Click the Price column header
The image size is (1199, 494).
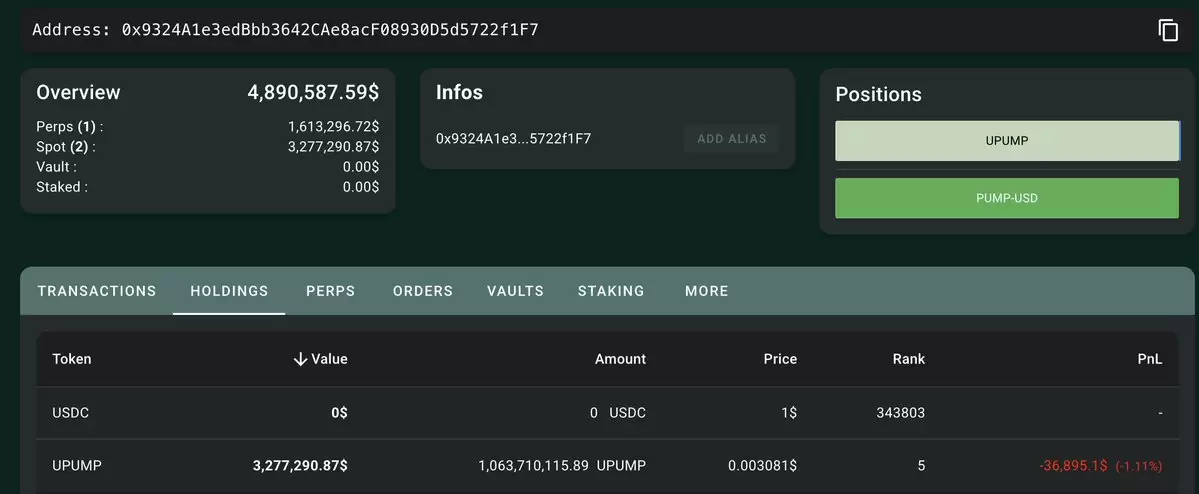[780, 359]
